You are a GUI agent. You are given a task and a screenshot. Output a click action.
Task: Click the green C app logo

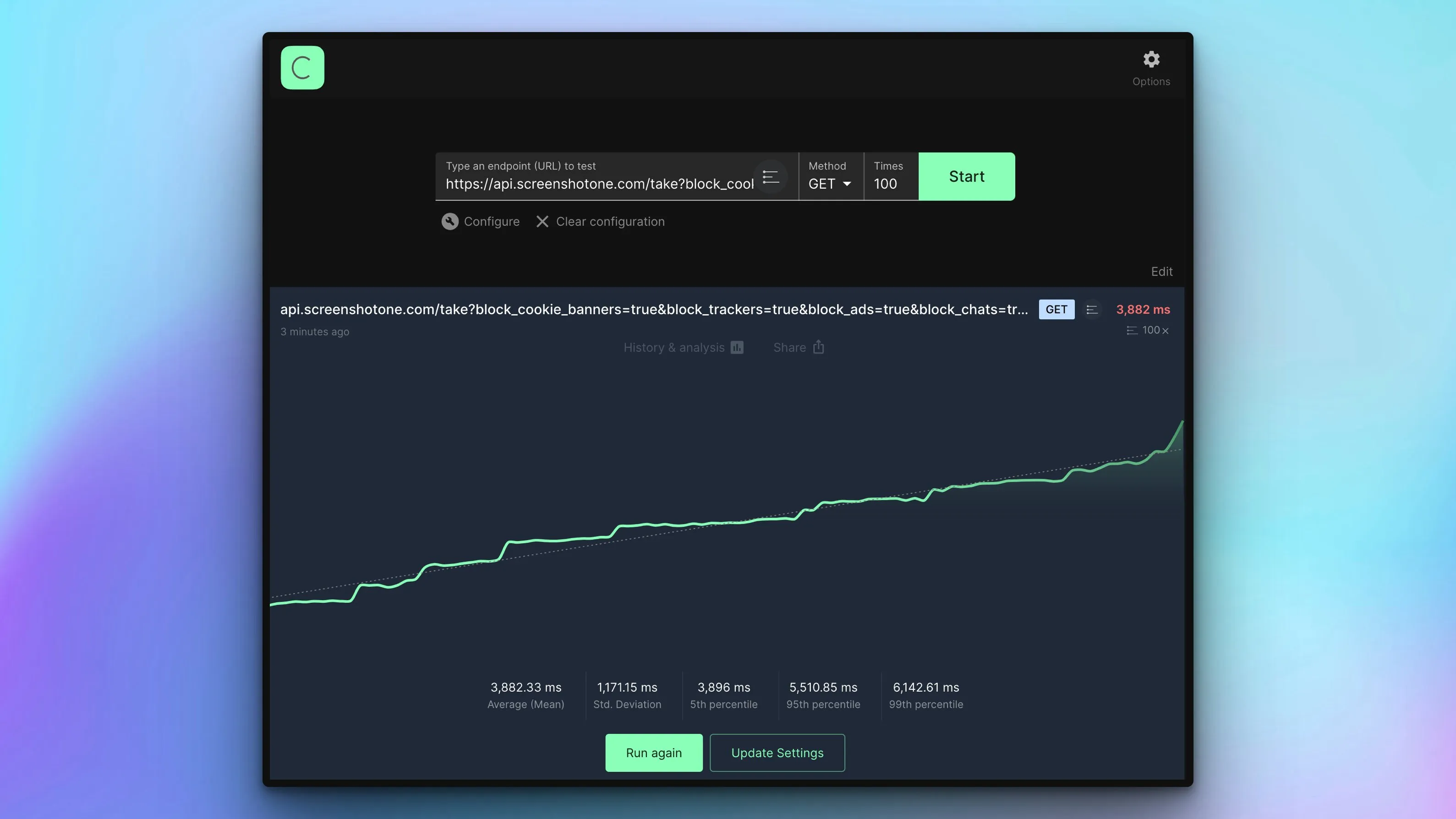click(302, 67)
